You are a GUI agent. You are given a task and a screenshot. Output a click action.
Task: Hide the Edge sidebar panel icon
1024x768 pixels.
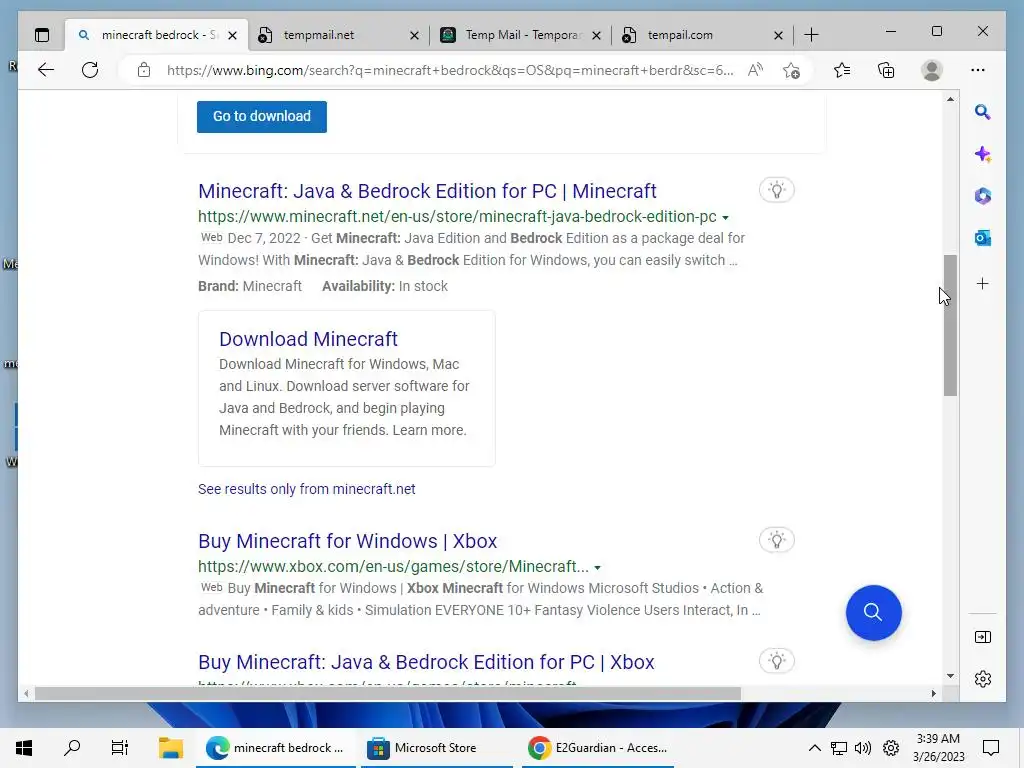click(x=982, y=637)
